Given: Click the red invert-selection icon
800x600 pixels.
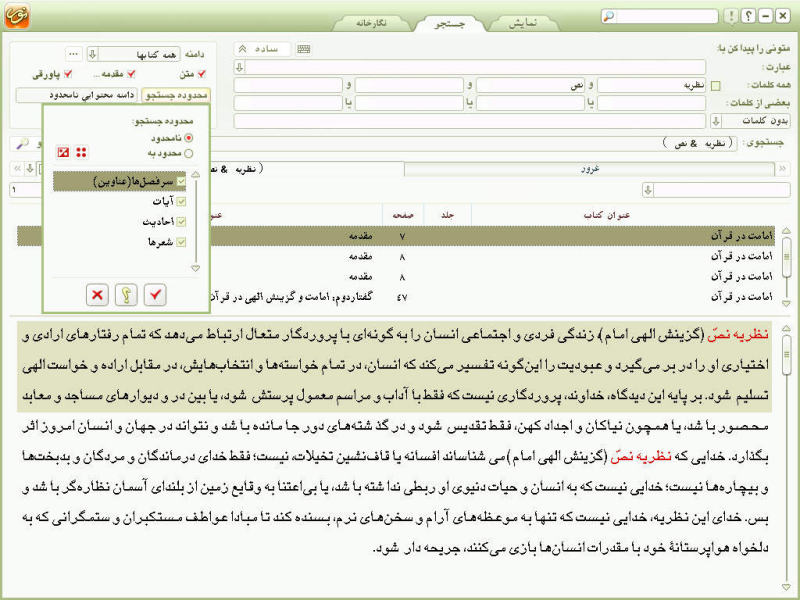Looking at the screenshot, I should [x=63, y=152].
